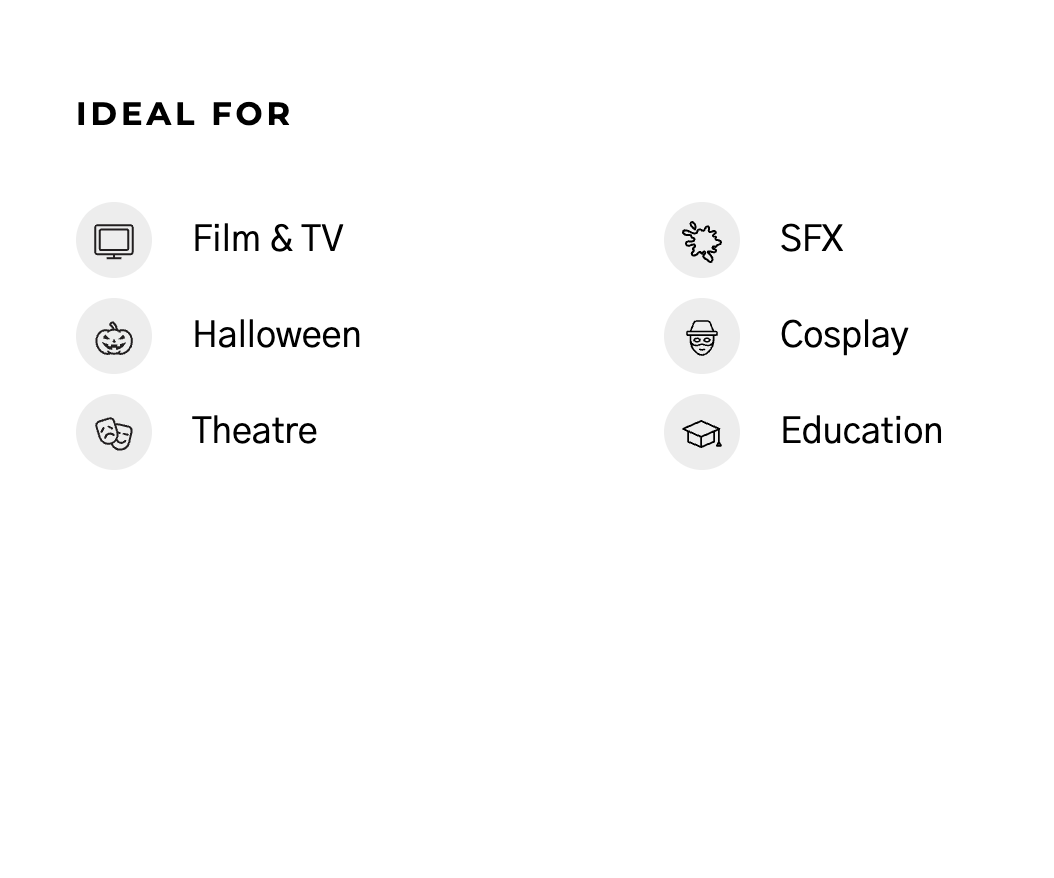The image size is (1054, 878).
Task: Click the word FOR in the heading
Action: (x=251, y=114)
